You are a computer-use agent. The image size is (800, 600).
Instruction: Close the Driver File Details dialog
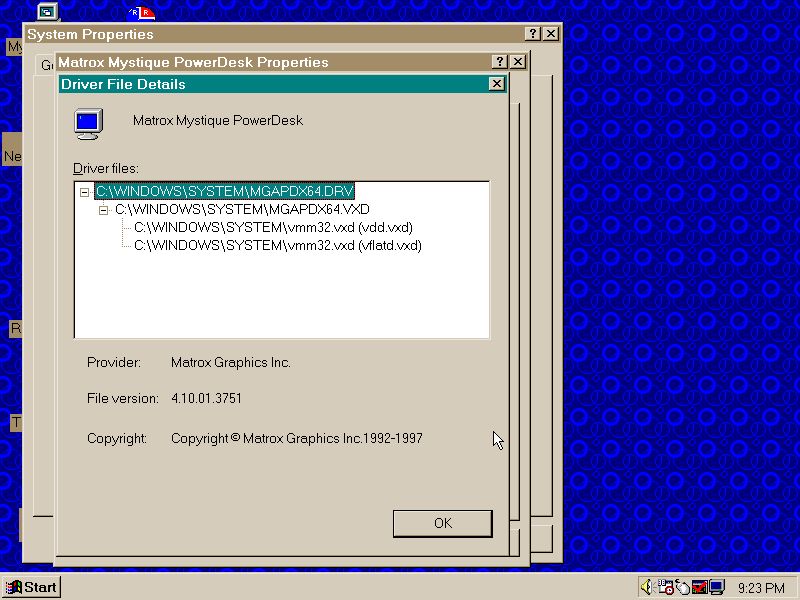[x=496, y=84]
